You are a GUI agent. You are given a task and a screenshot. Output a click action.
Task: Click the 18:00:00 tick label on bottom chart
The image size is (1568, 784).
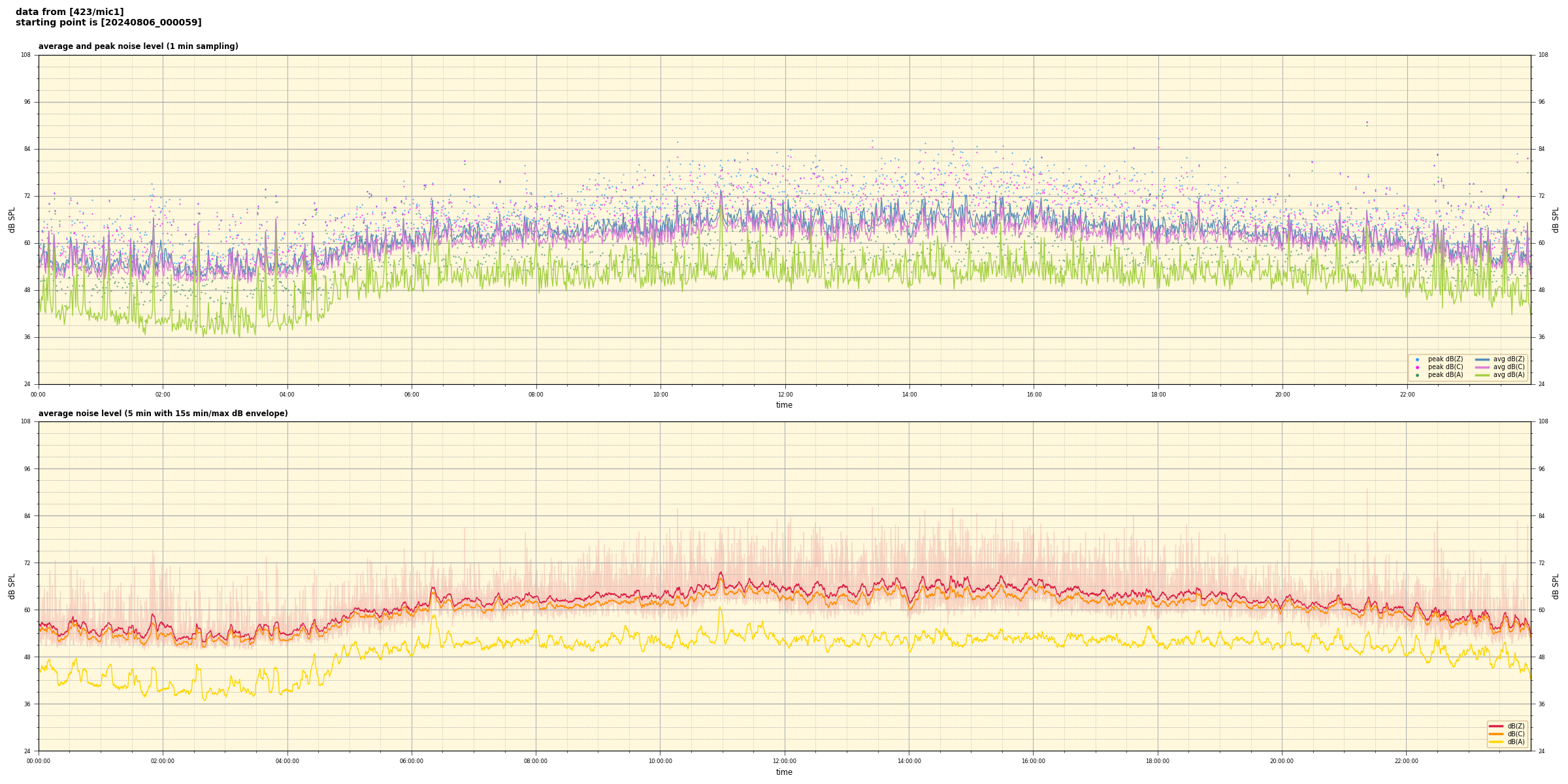click(1157, 761)
